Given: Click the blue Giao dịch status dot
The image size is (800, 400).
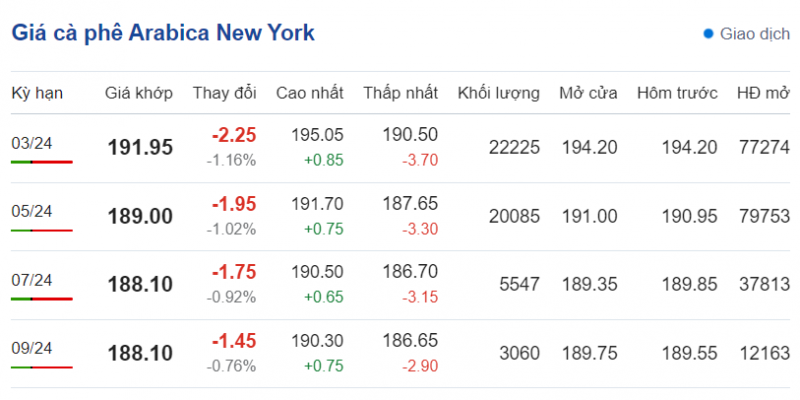Looking at the screenshot, I should pyautogui.click(x=709, y=34).
